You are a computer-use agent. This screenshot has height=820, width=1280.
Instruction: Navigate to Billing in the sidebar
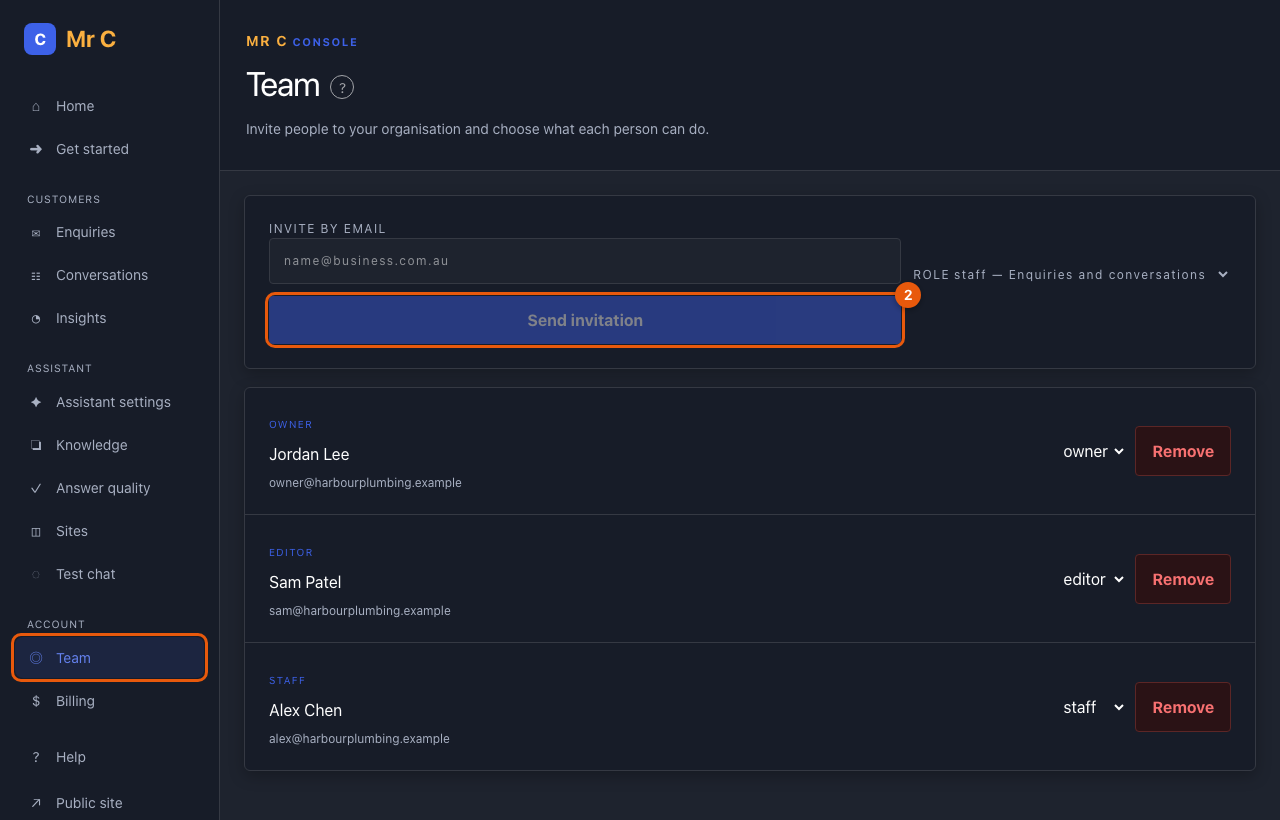point(110,701)
